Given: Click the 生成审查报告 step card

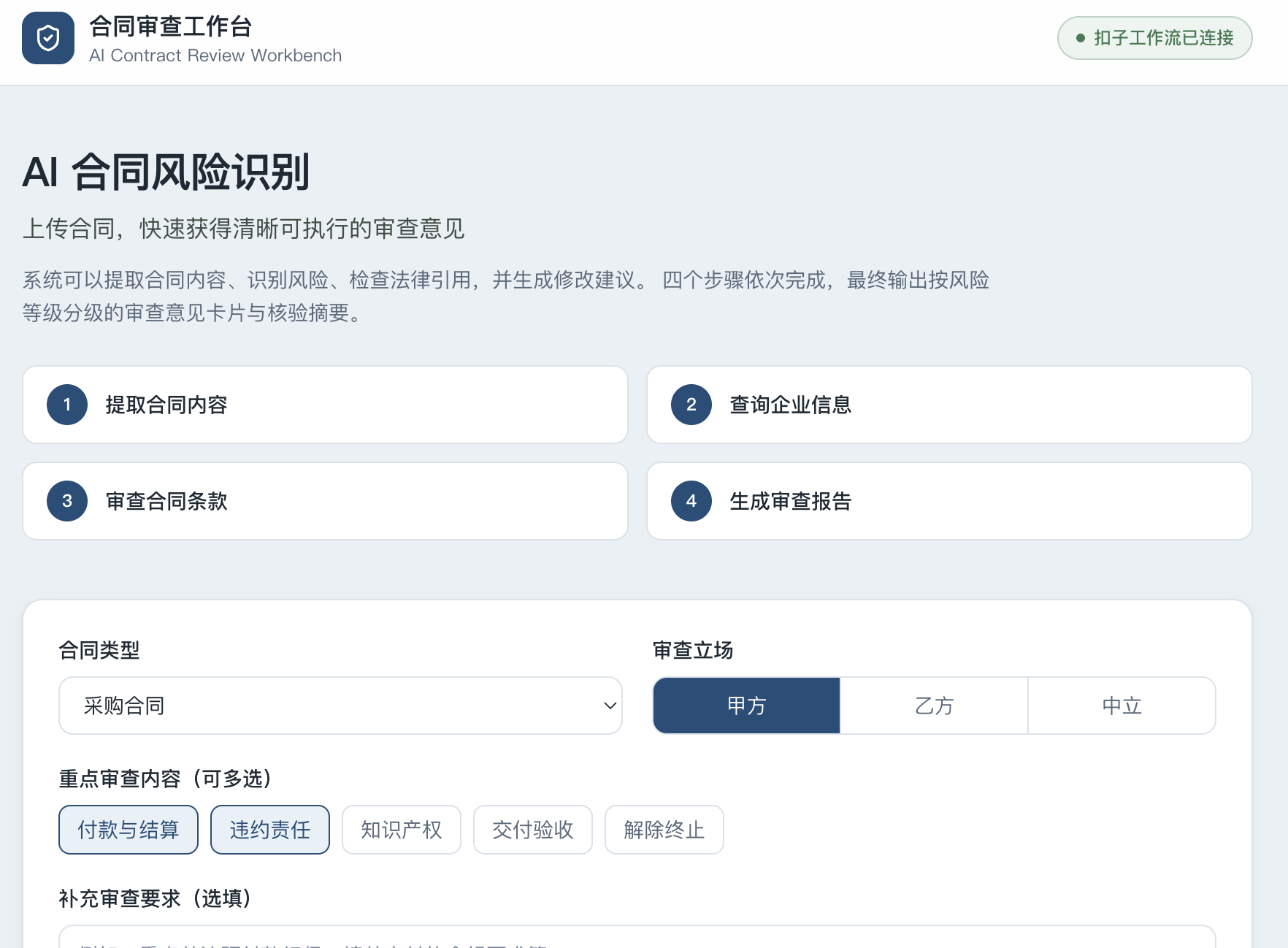Looking at the screenshot, I should click(x=950, y=501).
